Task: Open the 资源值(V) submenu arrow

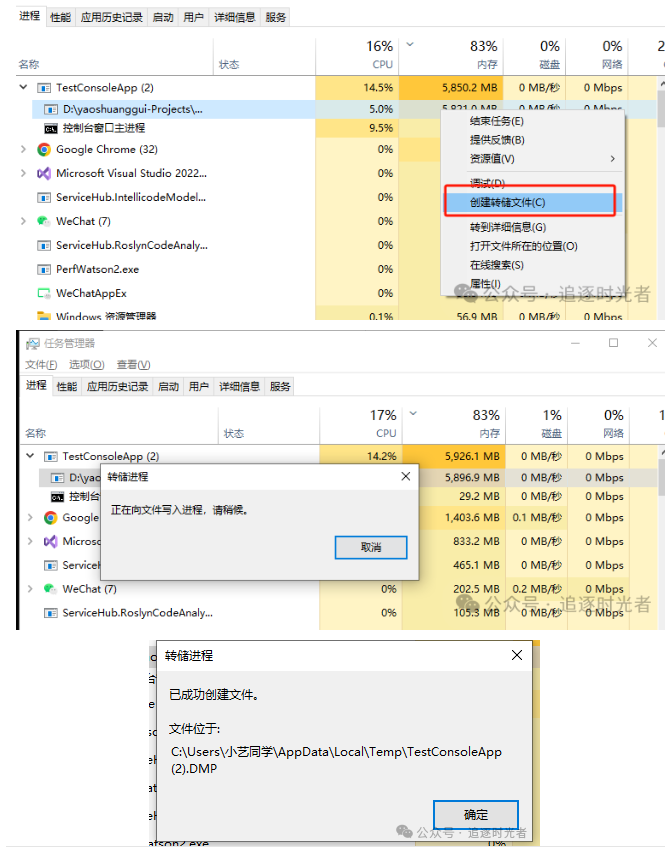Action: (x=613, y=158)
